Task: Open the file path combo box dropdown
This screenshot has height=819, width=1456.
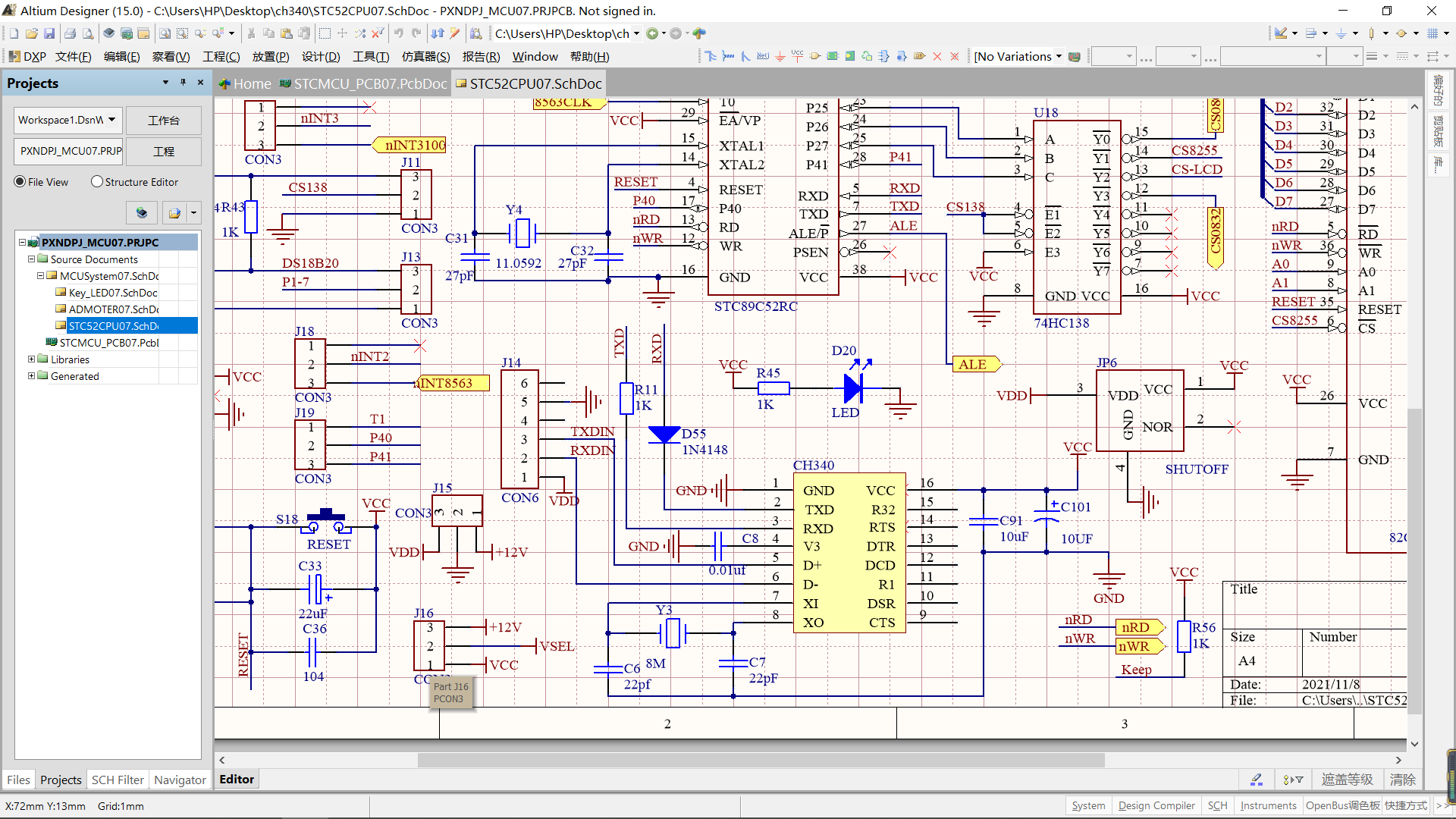Action: 636,33
